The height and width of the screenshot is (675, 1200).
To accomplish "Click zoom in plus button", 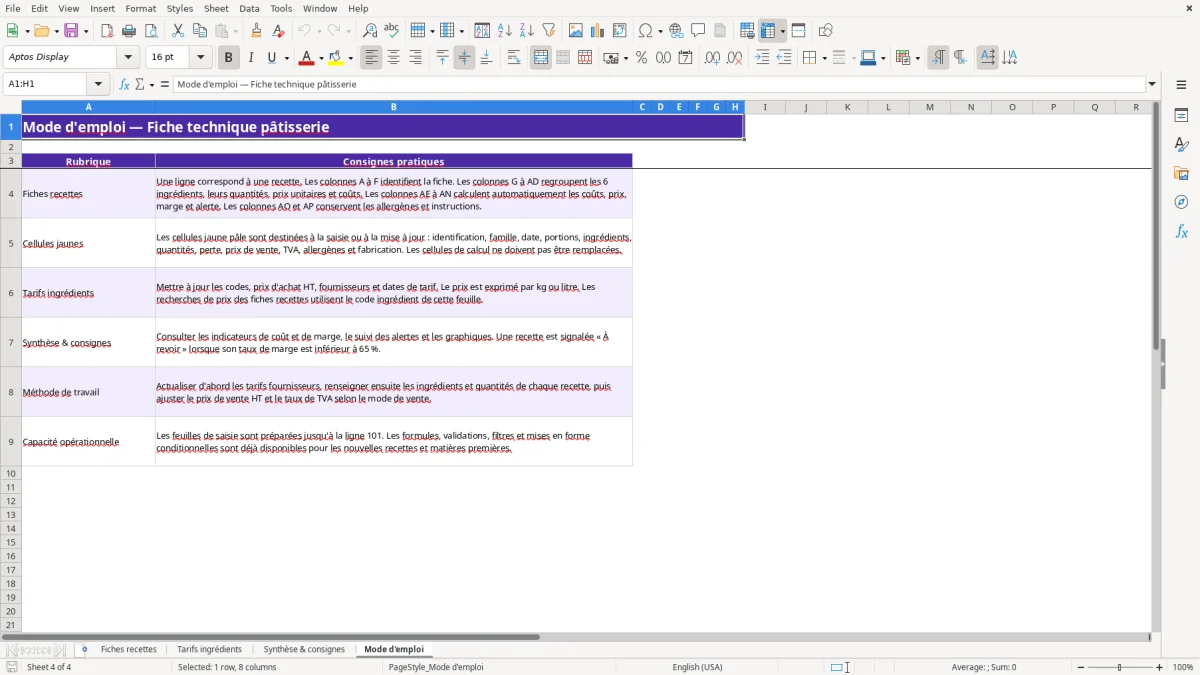I will pos(1160,667).
